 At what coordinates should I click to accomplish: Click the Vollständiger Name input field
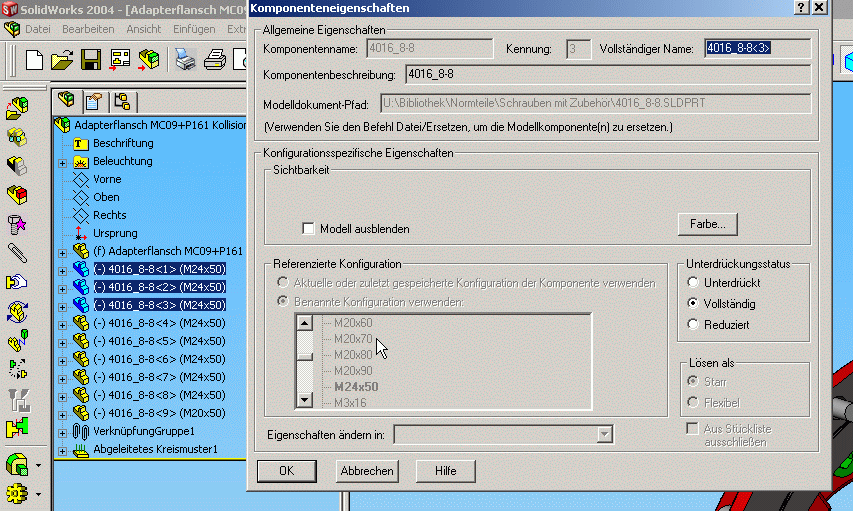[757, 48]
